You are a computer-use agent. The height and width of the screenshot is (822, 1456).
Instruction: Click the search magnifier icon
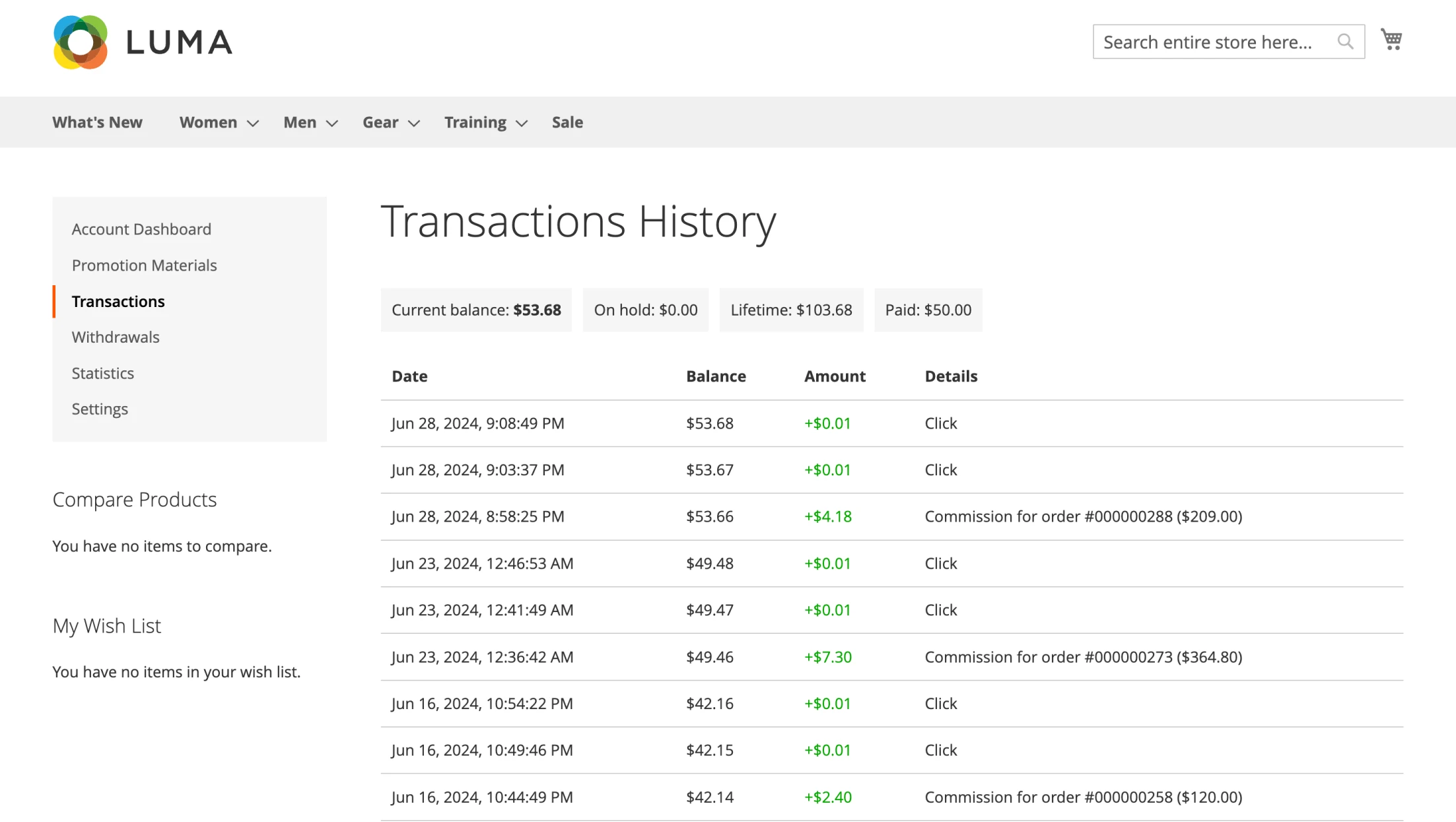click(1345, 42)
